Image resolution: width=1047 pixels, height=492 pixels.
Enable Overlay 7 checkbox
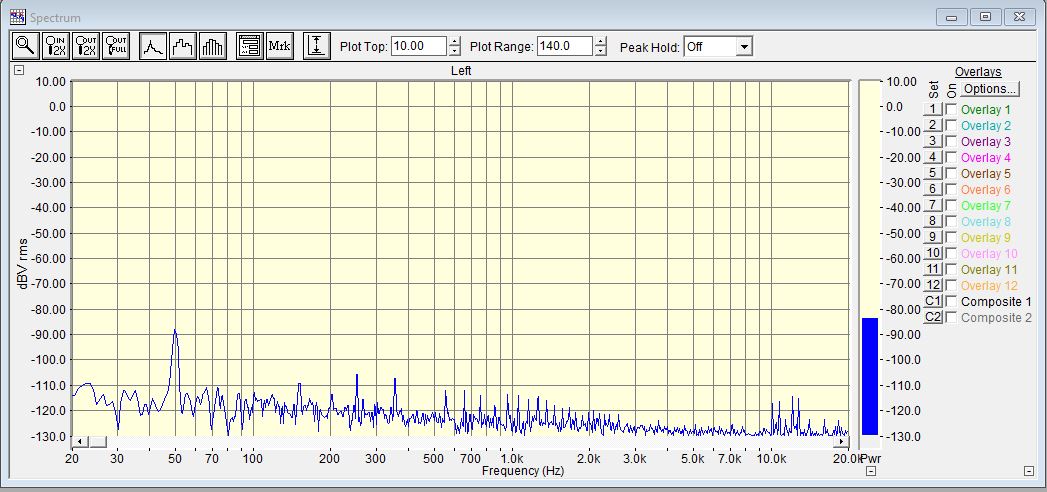[951, 206]
